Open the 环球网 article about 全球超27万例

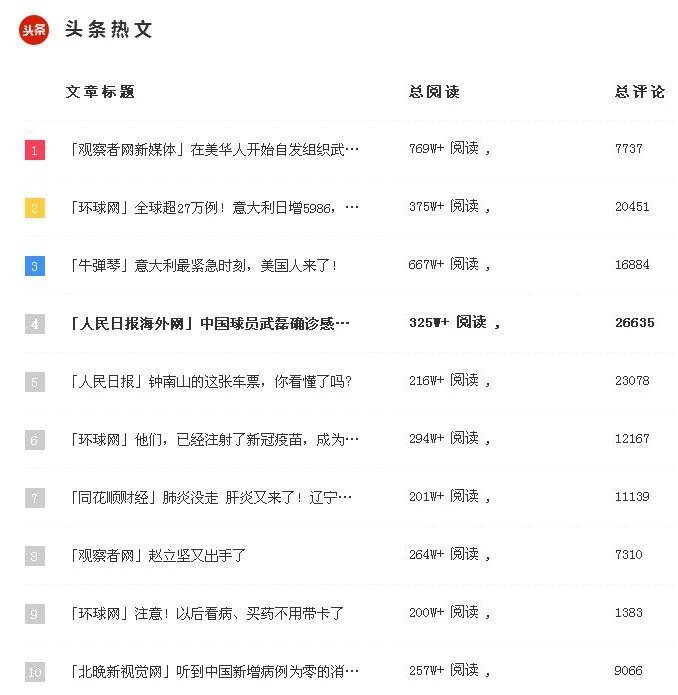[214, 207]
